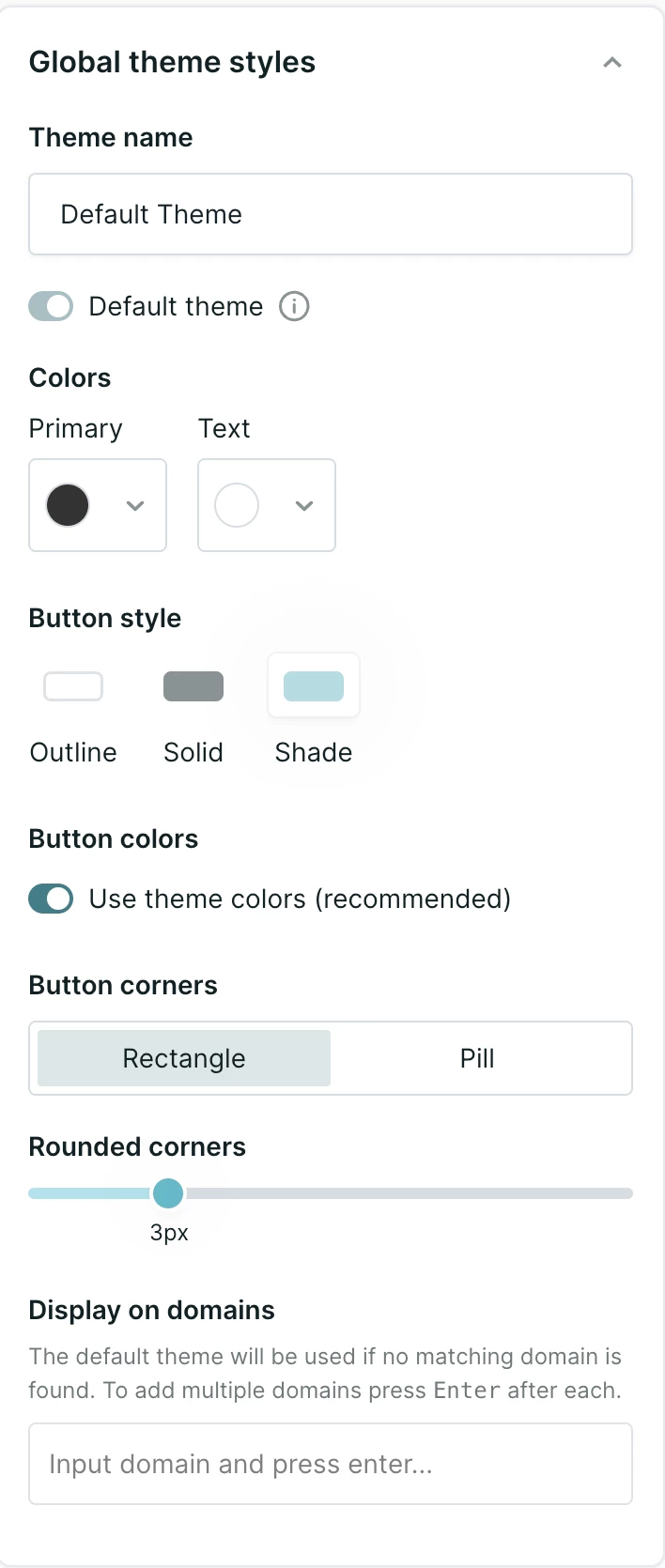Click the Rounded corners slider handle
The width and height of the screenshot is (665, 1568).
pos(168,1193)
